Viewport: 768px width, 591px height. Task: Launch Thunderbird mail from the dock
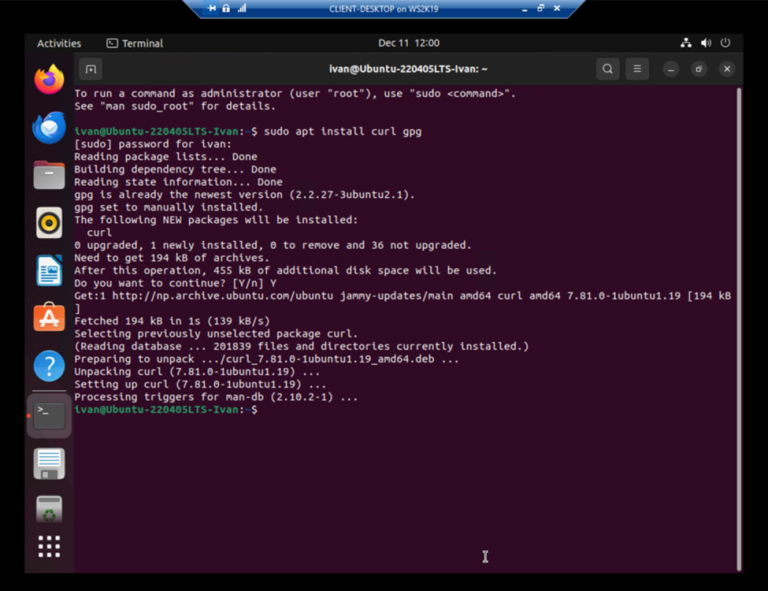tap(49, 127)
